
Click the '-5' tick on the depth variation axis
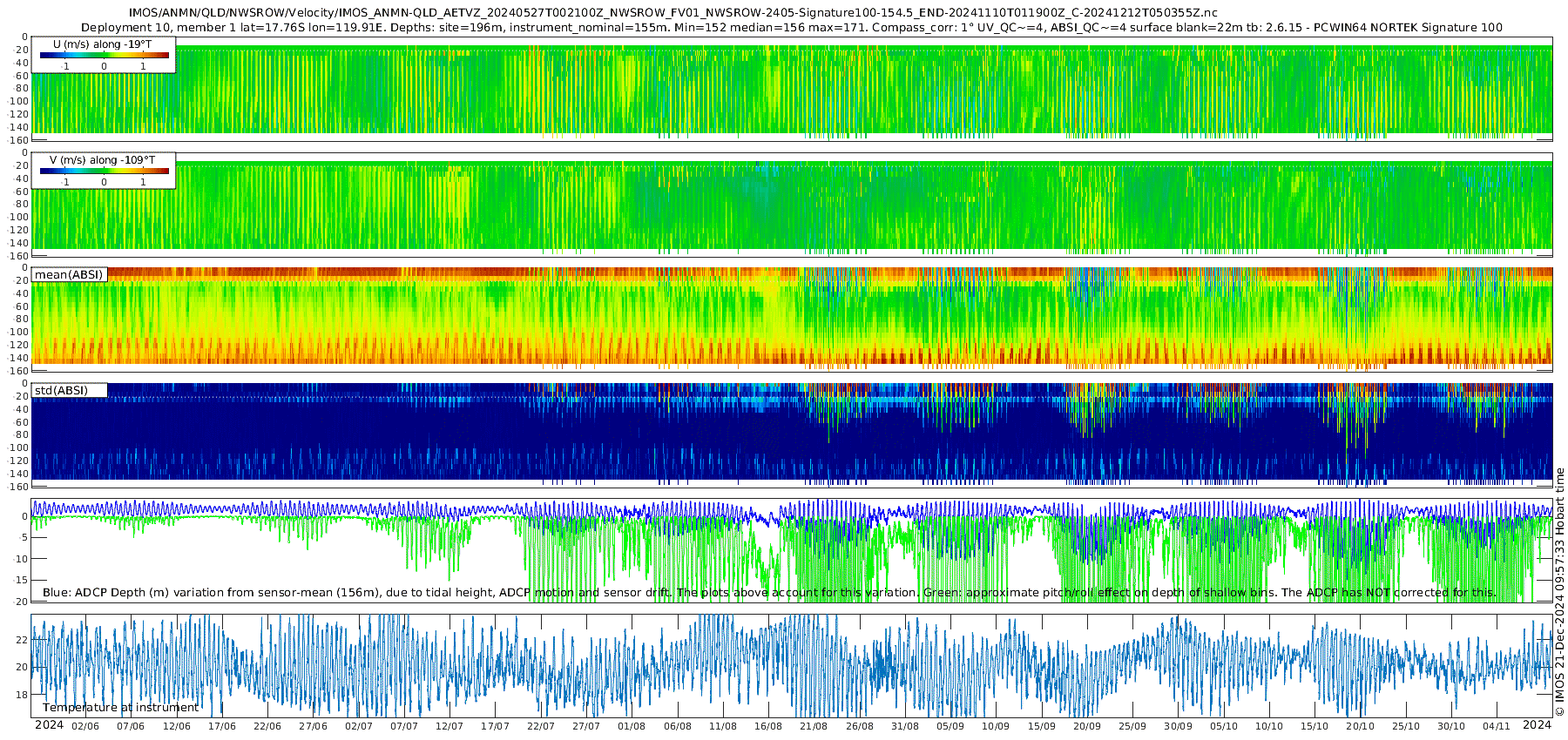[23, 537]
